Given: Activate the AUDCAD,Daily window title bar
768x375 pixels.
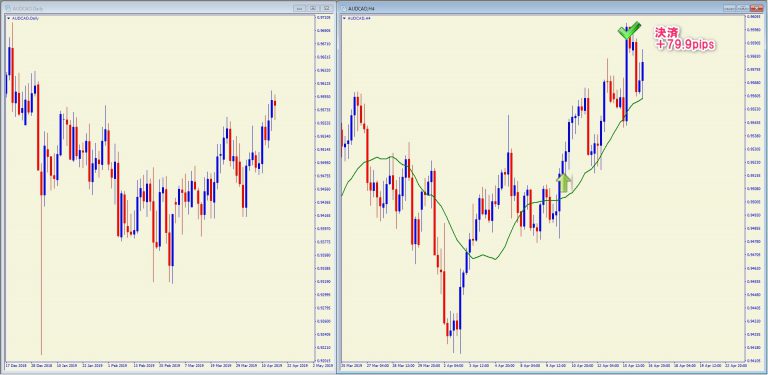Looking at the screenshot, I should [x=147, y=8].
